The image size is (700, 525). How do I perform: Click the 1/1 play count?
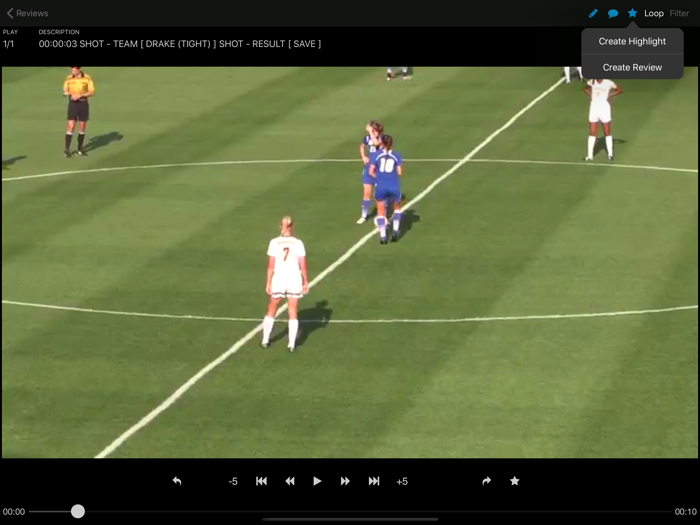[x=8, y=44]
